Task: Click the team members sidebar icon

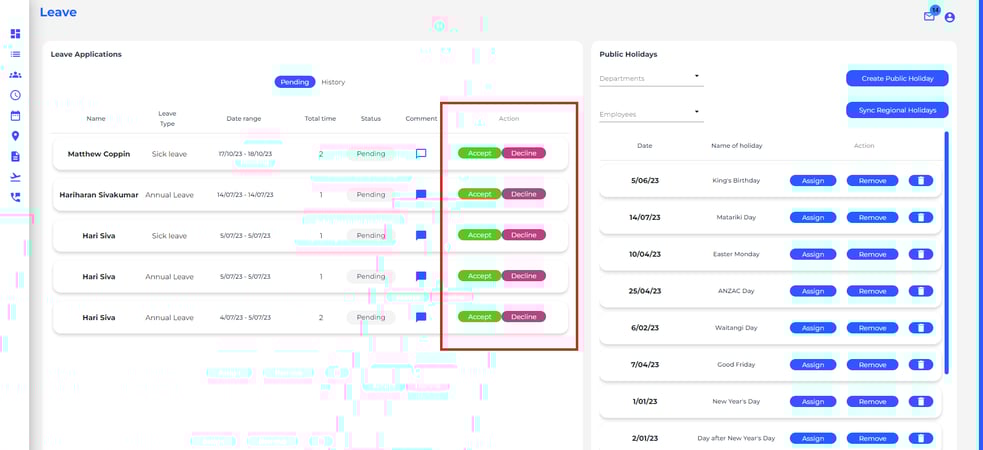Action: tap(15, 75)
